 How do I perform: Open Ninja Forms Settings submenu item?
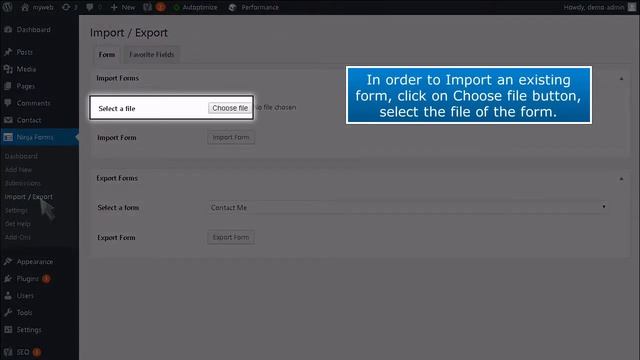[x=16, y=210]
